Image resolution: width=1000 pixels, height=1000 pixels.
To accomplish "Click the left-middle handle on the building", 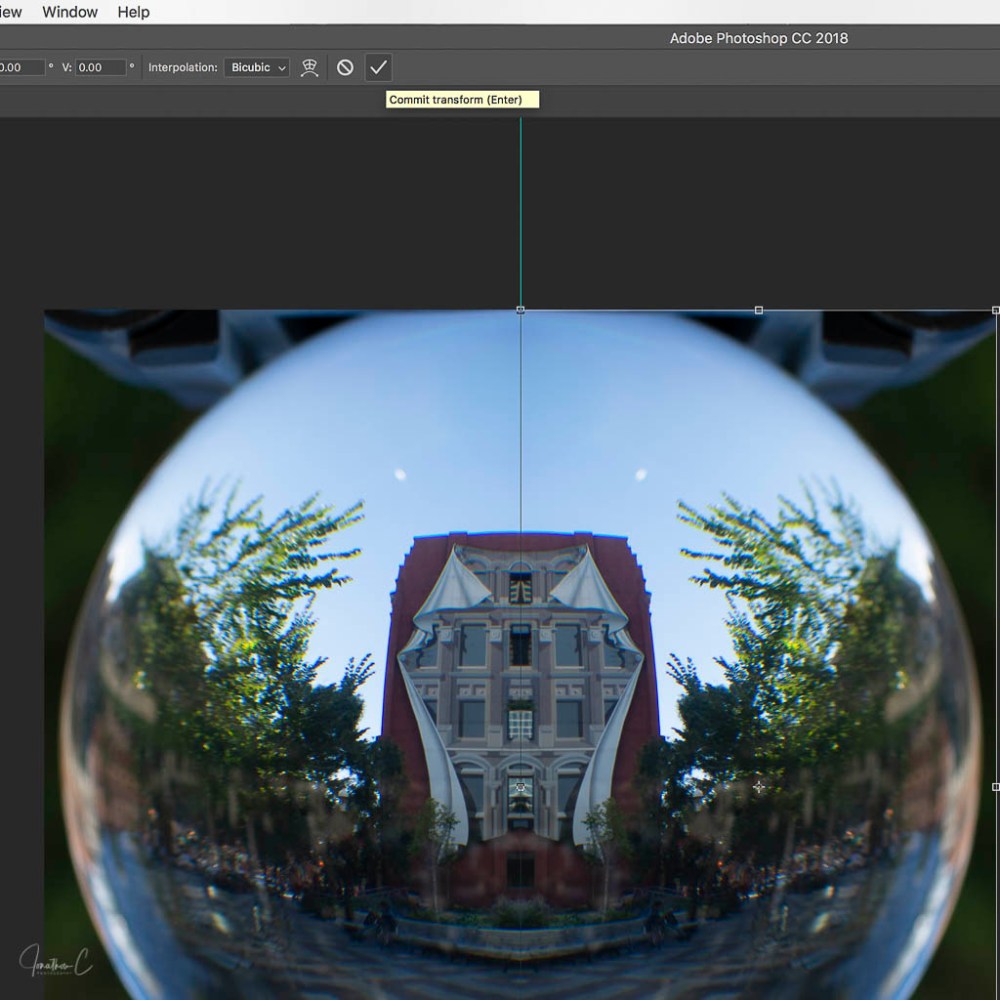I will [x=520, y=787].
